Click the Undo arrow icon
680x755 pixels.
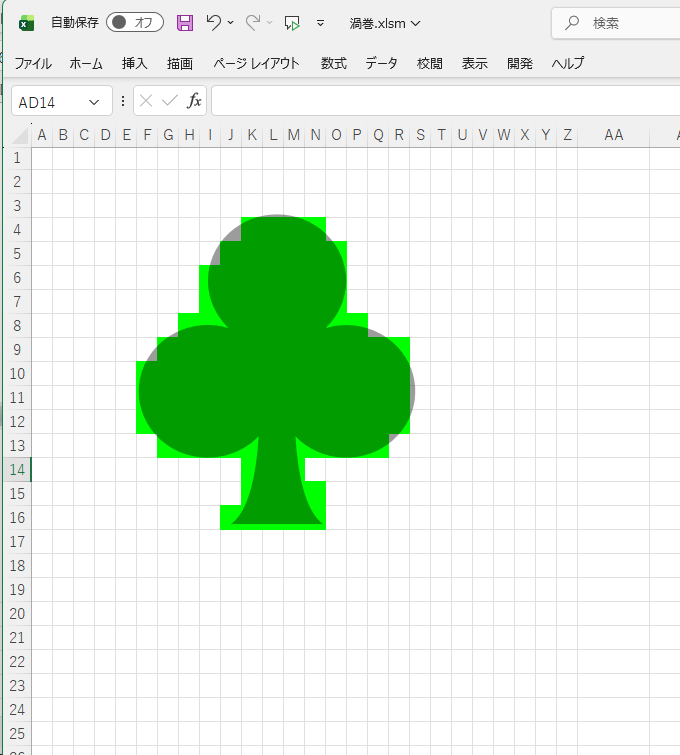(213, 22)
